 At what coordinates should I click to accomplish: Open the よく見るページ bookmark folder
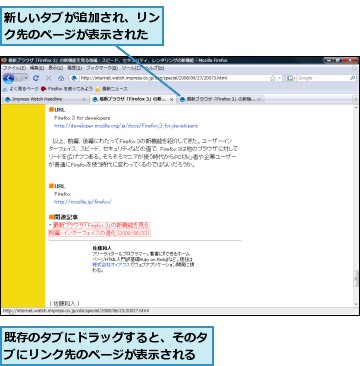21,89
